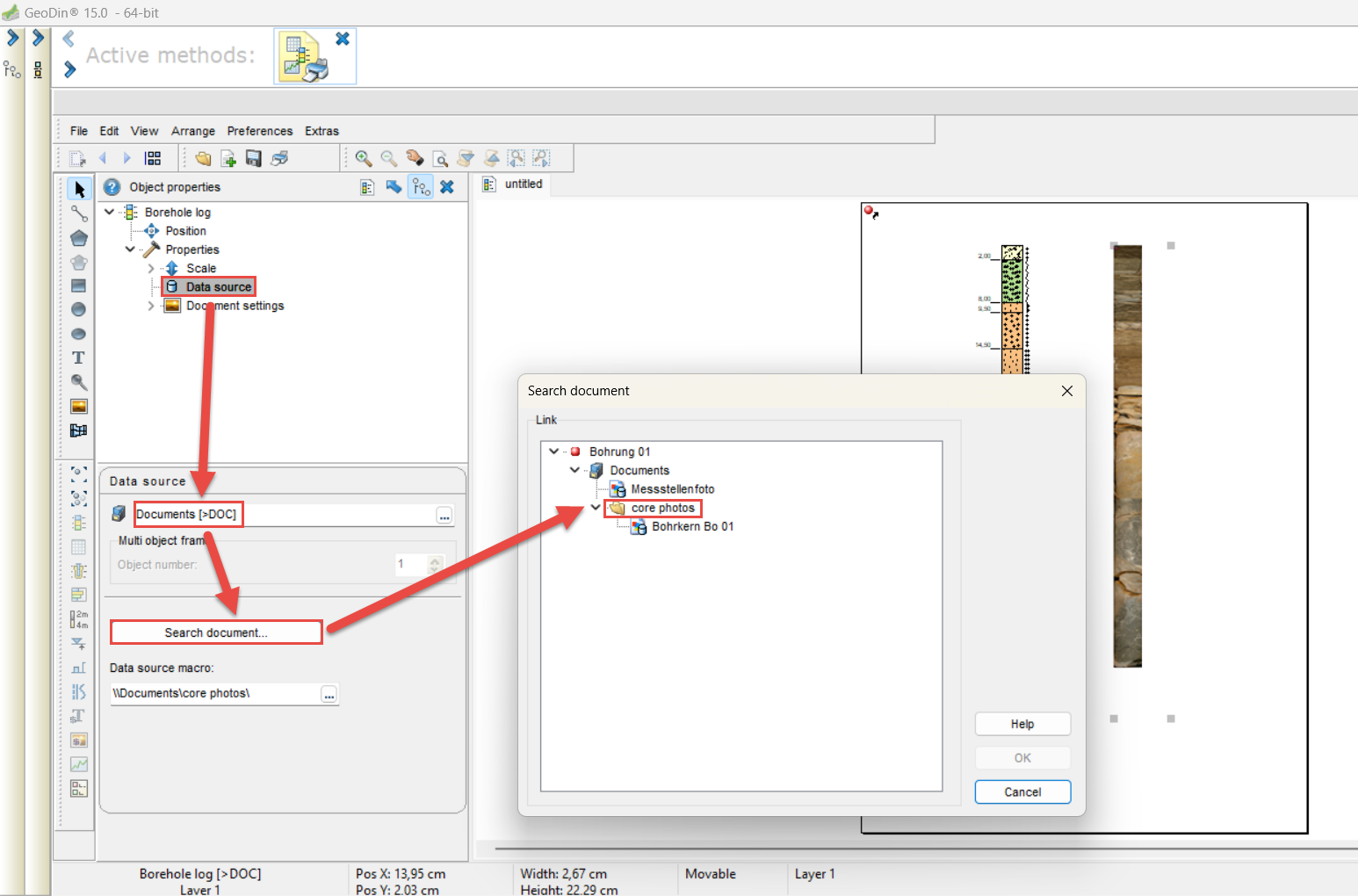This screenshot has height=896, width=1358.
Task: Select the Position tree item
Action: pyautogui.click(x=185, y=231)
